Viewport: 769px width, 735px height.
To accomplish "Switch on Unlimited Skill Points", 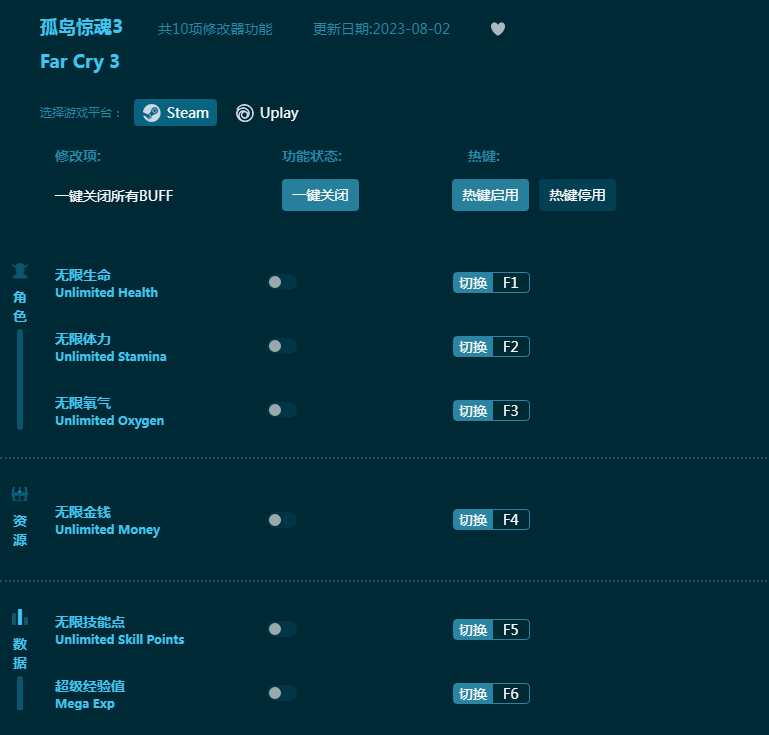I will [x=282, y=629].
